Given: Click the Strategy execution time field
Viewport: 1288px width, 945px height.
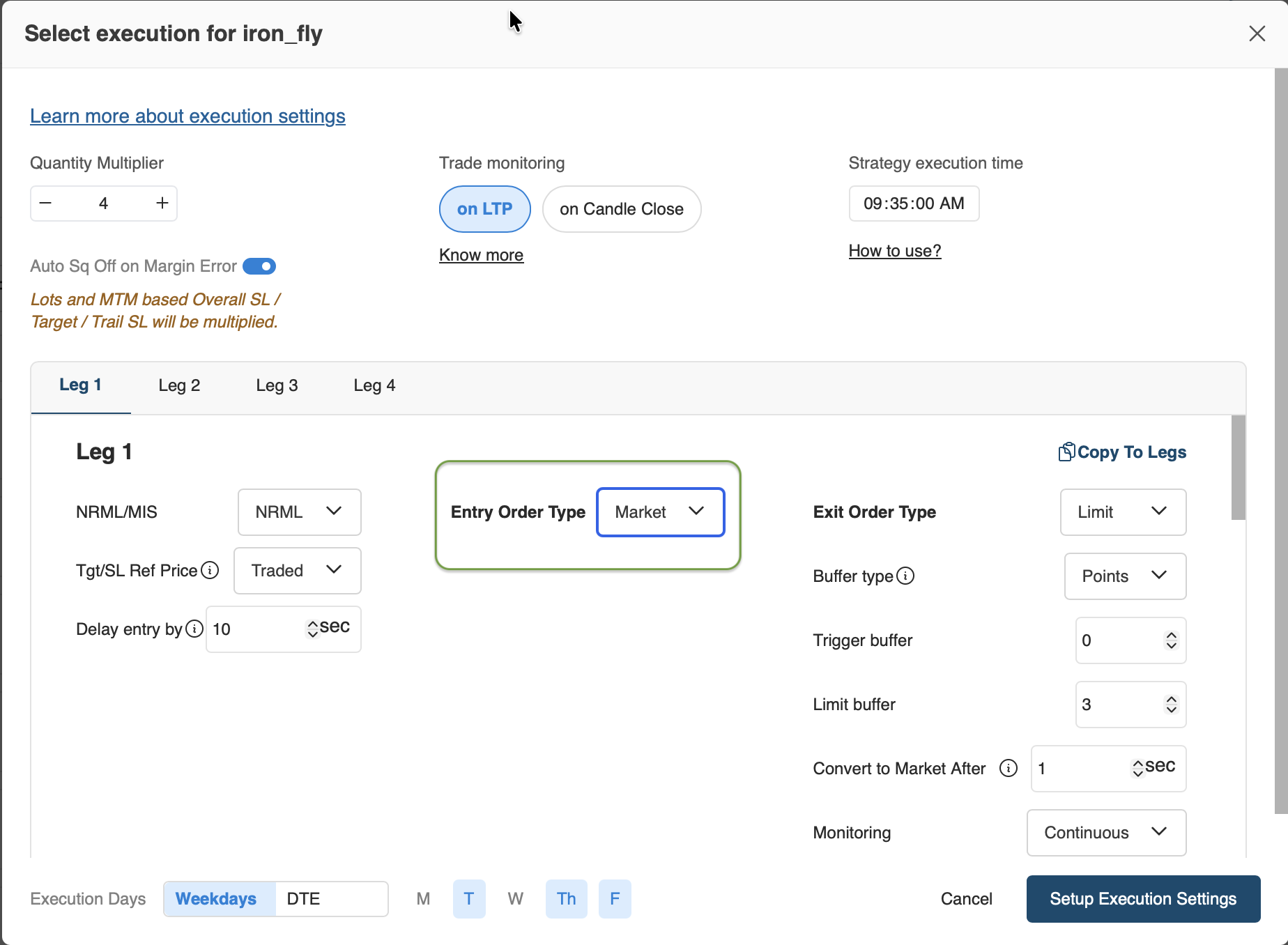Looking at the screenshot, I should [913, 203].
